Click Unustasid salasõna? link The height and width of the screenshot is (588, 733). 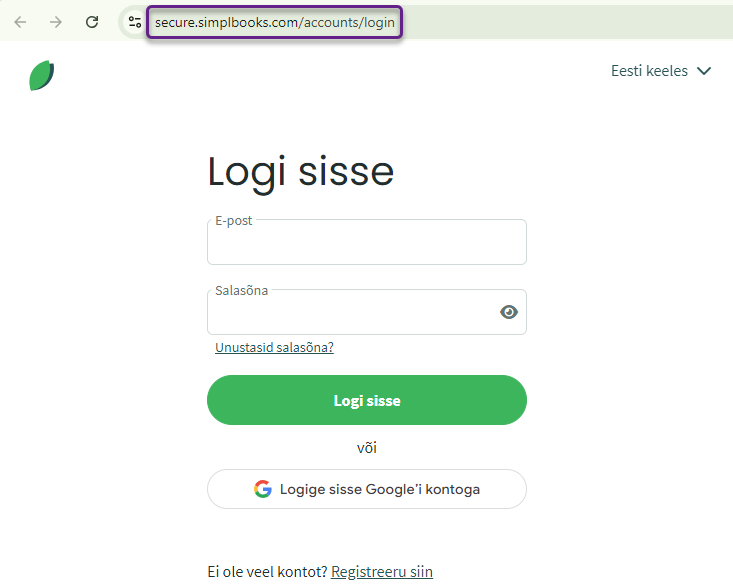[x=274, y=347]
